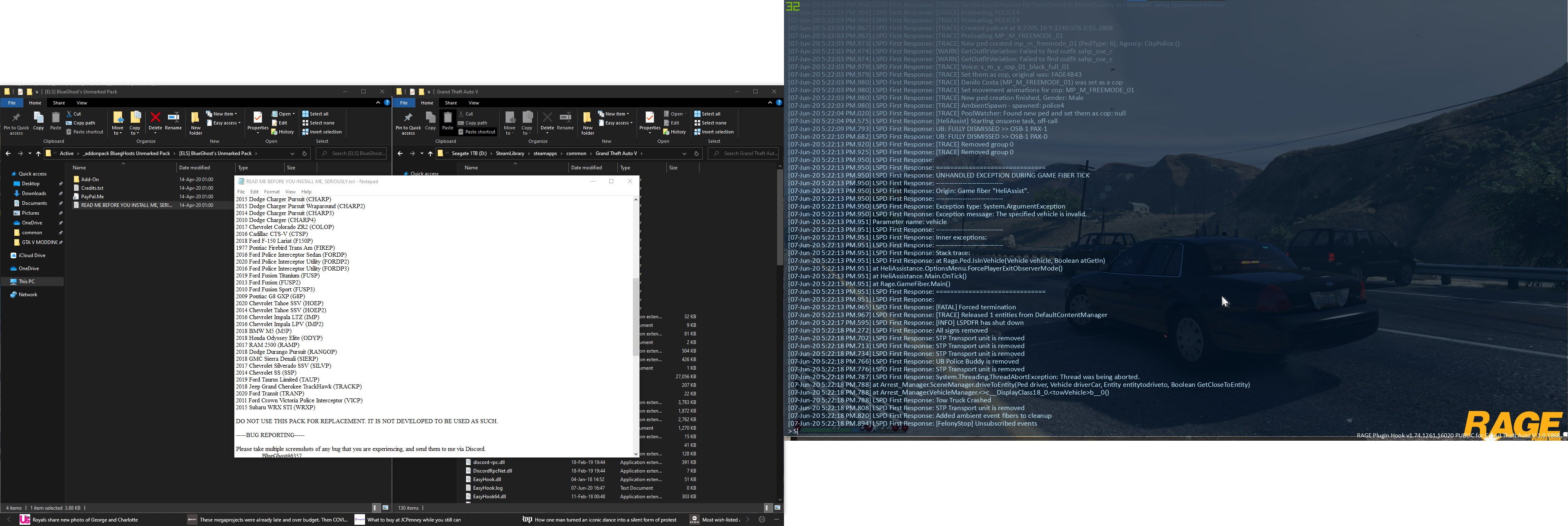This screenshot has width=1568, height=526.
Task: Open address history dropdown in BlueGhost's Unmarked Pack address bar
Action: (292, 154)
